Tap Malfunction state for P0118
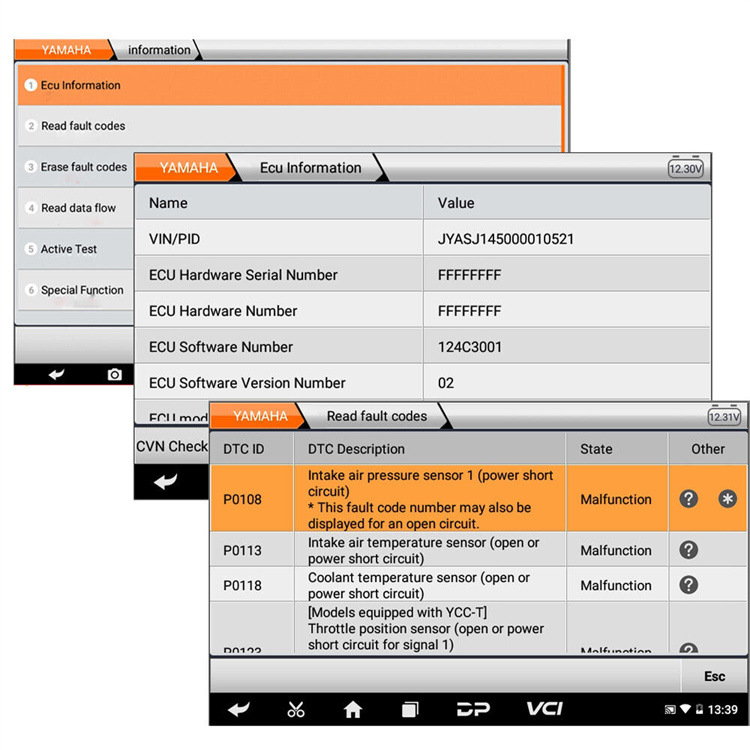Screen dimensions: 750x750 [616, 585]
